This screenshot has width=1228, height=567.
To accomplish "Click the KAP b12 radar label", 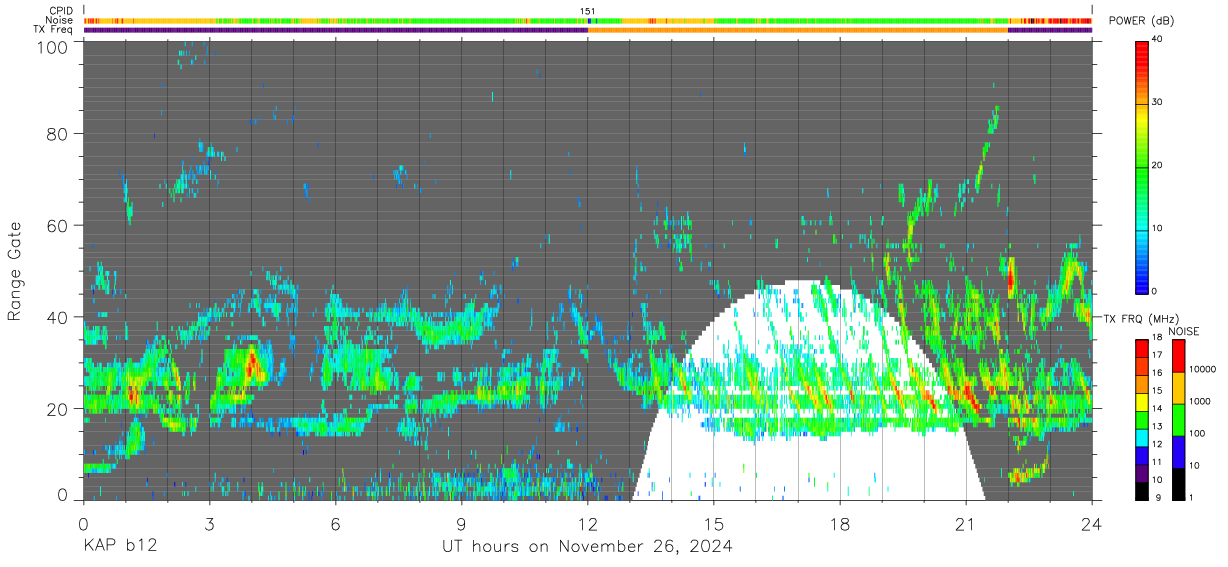I will (x=119, y=546).
